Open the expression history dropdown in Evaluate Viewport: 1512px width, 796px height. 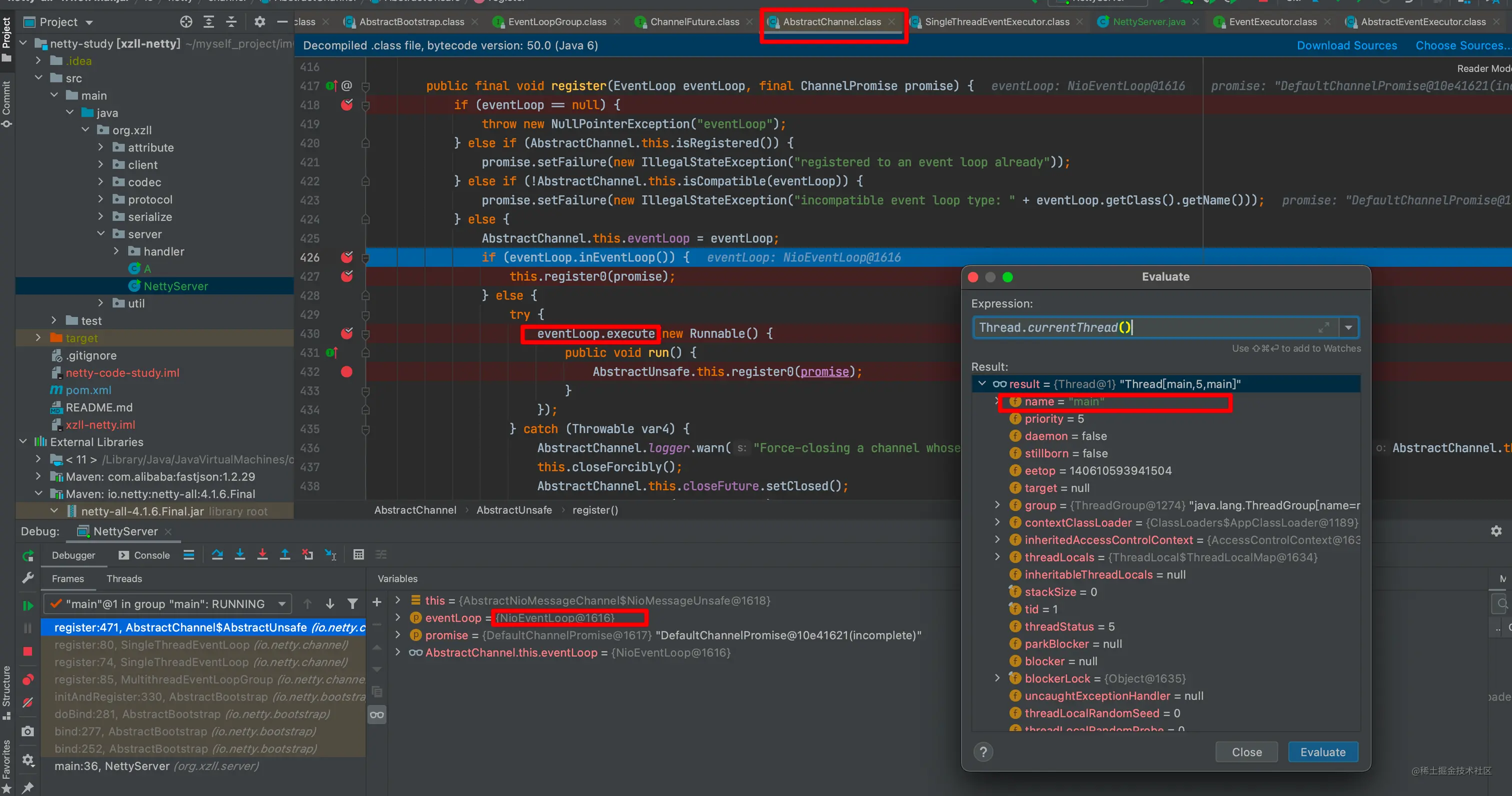pos(1348,327)
